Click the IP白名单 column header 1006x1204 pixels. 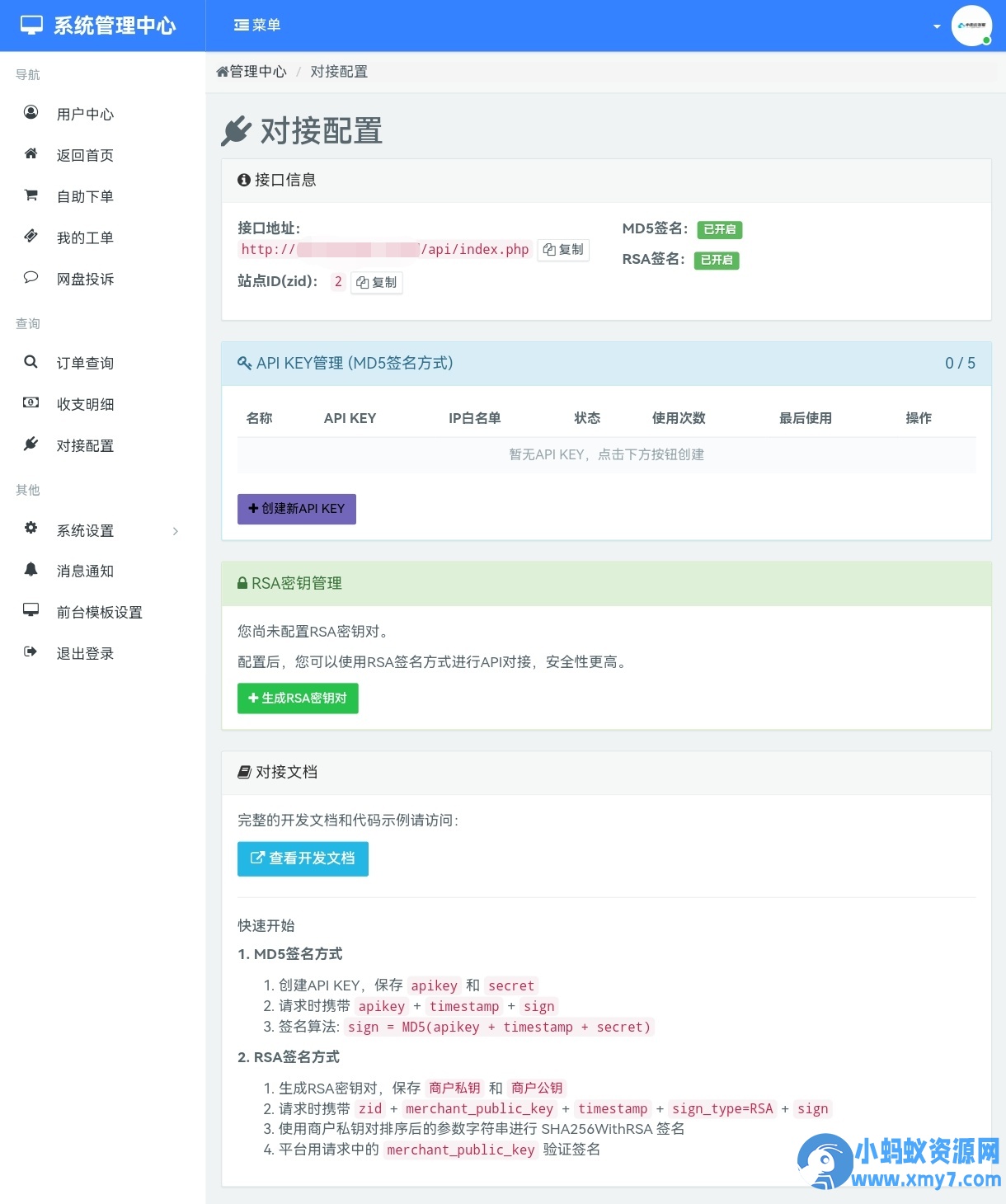475,418
